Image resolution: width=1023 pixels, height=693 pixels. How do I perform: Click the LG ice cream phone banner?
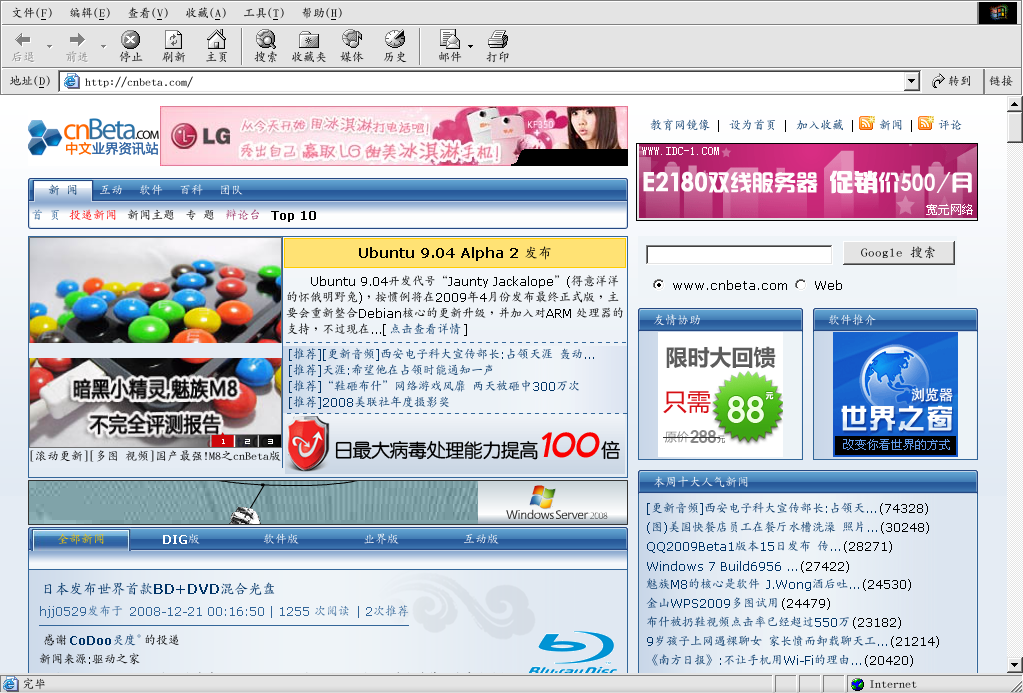coord(394,136)
